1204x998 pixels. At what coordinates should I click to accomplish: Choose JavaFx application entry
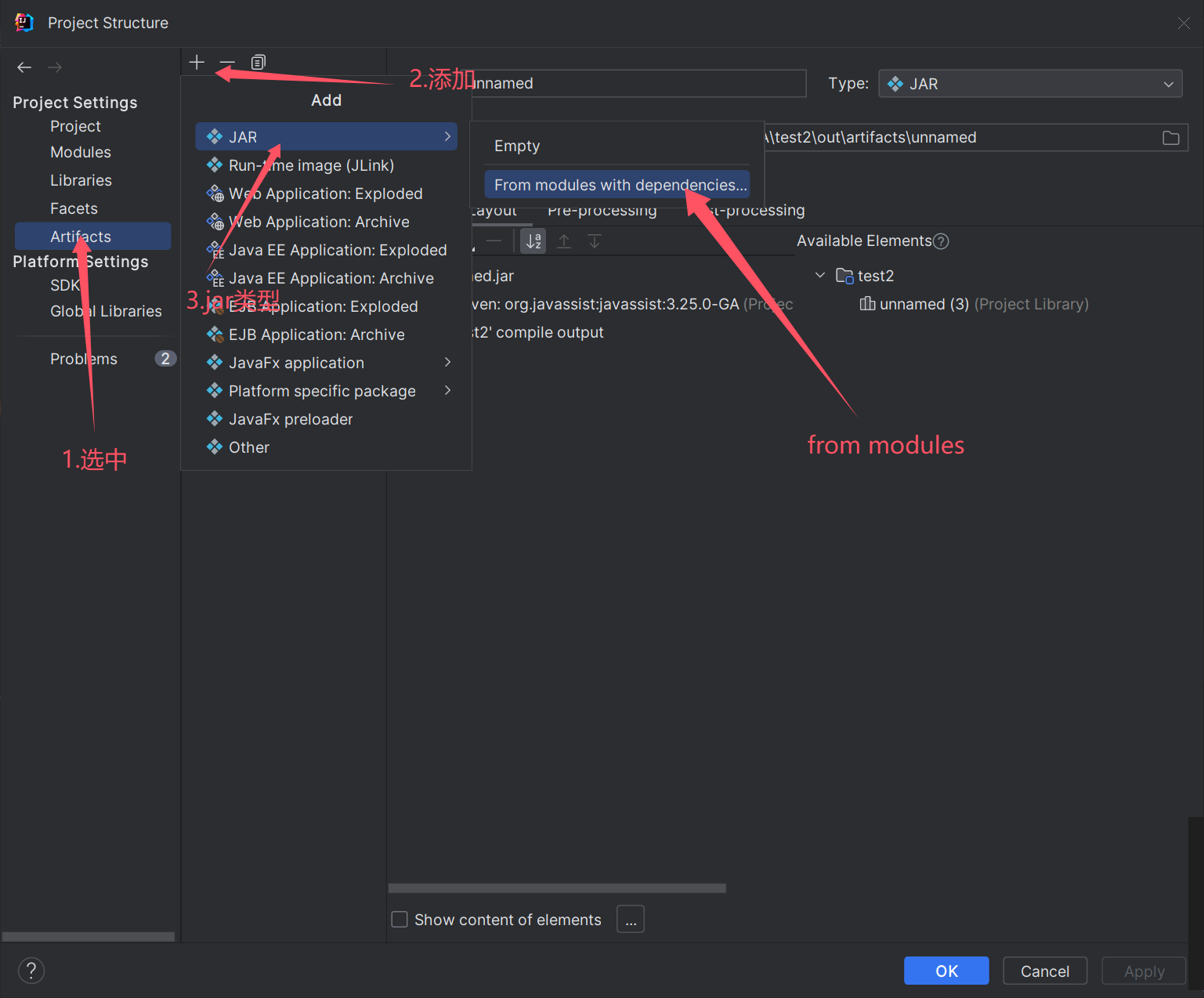tap(326, 363)
